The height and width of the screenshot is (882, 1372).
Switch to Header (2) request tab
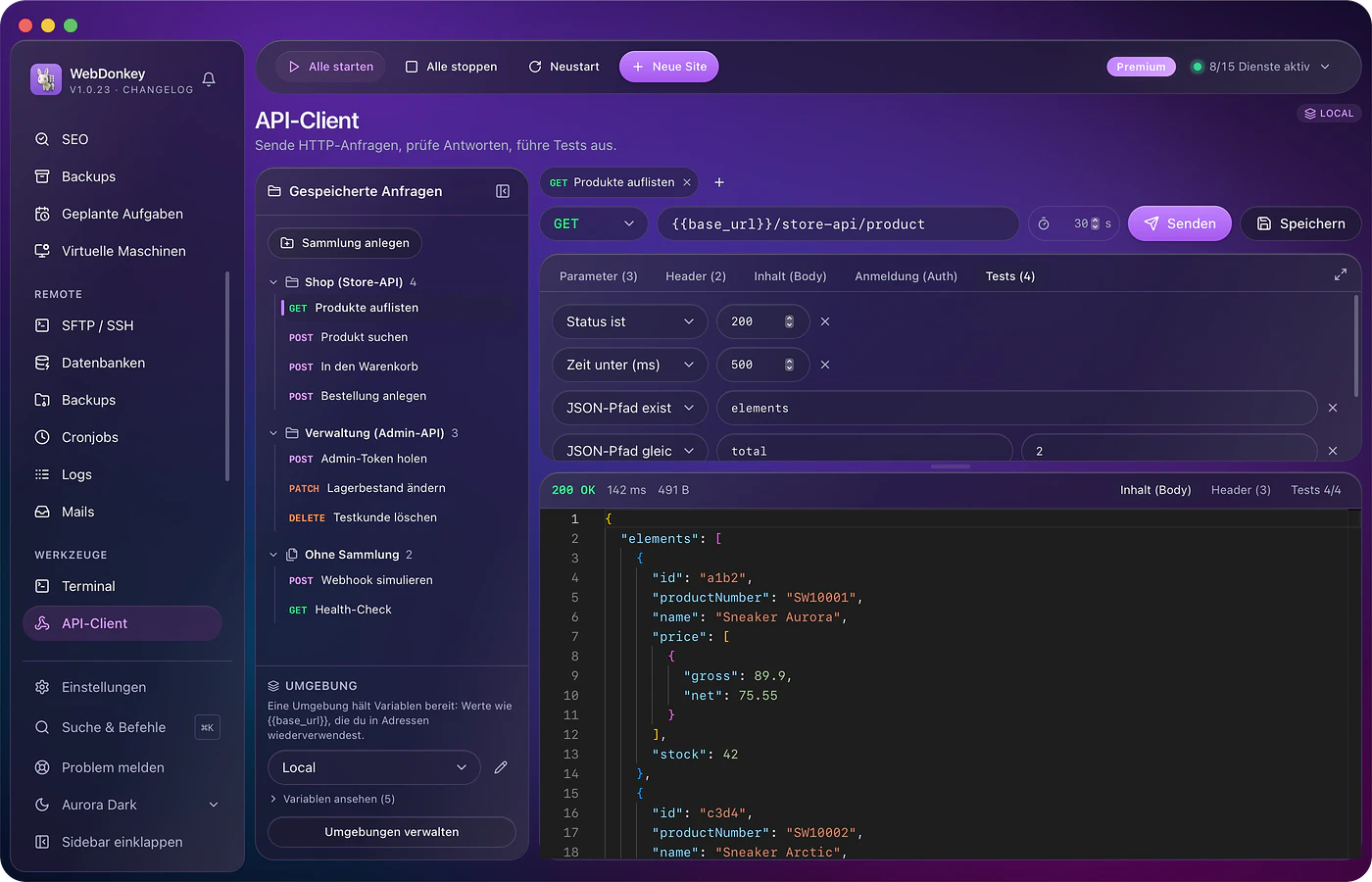[696, 276]
